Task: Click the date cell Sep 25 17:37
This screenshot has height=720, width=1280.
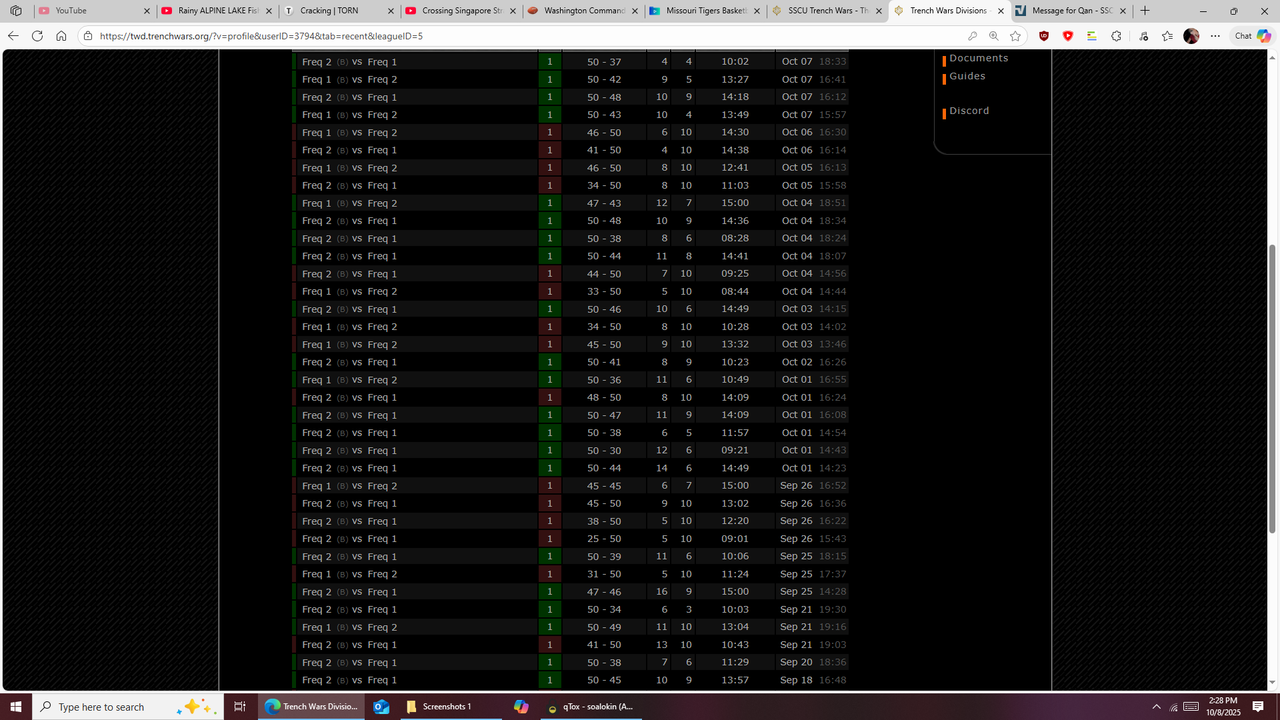Action: click(x=813, y=574)
